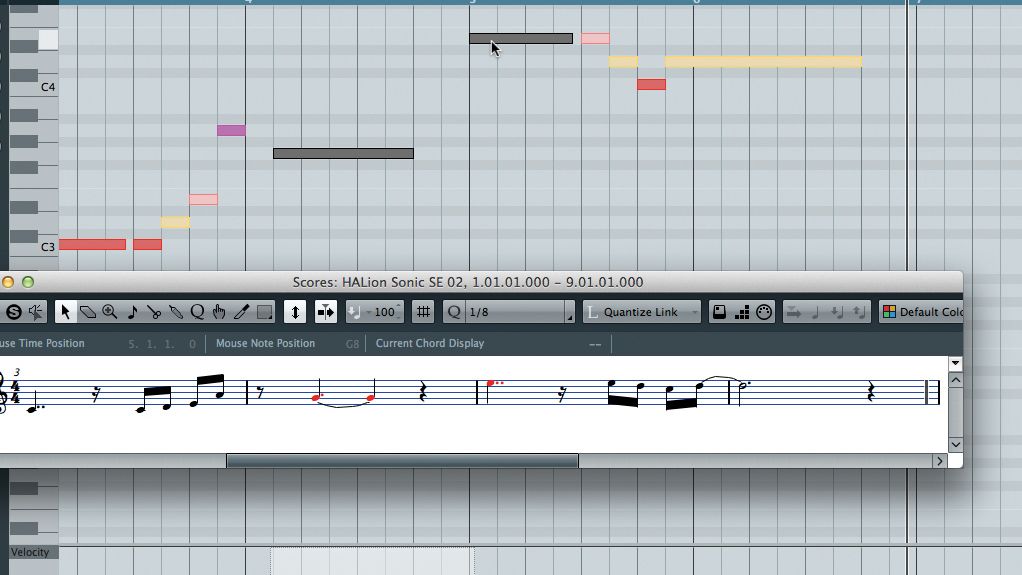1022x575 pixels.
Task: Click the Current Chord Display label
Action: click(x=430, y=343)
